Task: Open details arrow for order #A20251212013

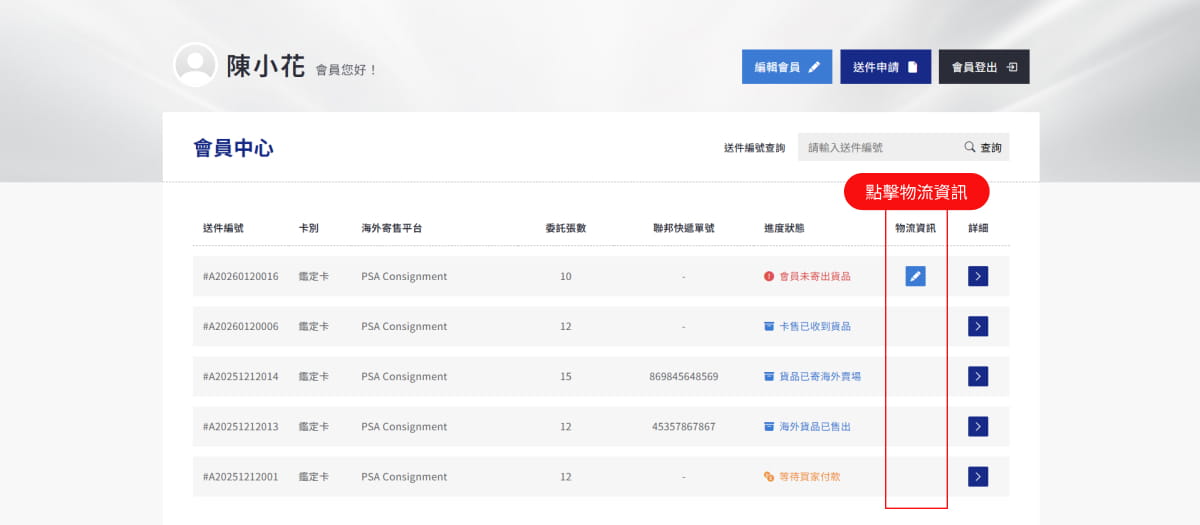Action: (978, 426)
